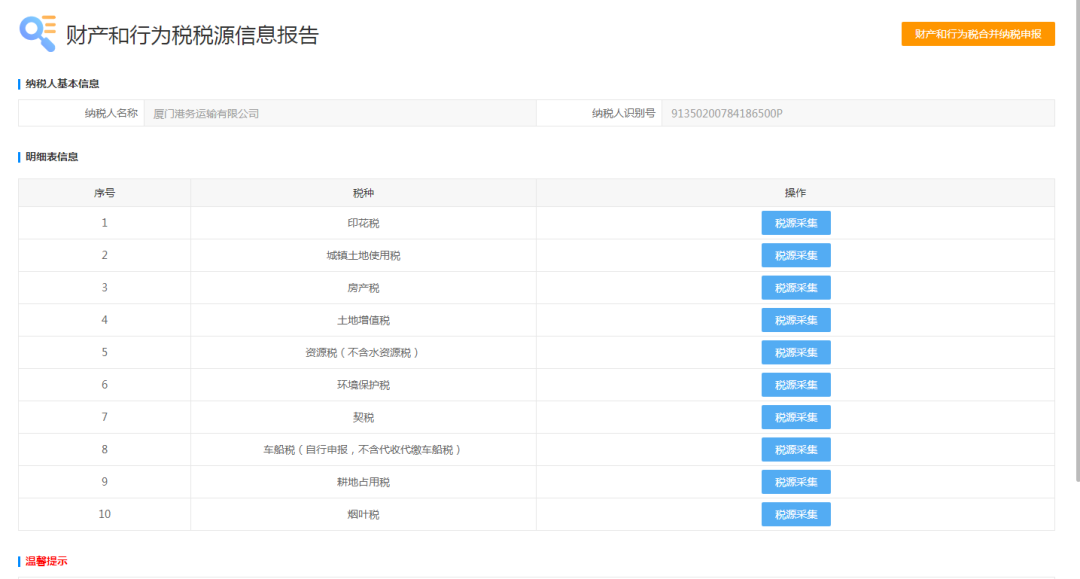Click the magnifier report icon beside title
Viewport: 1080px width, 579px height.
[37, 33]
